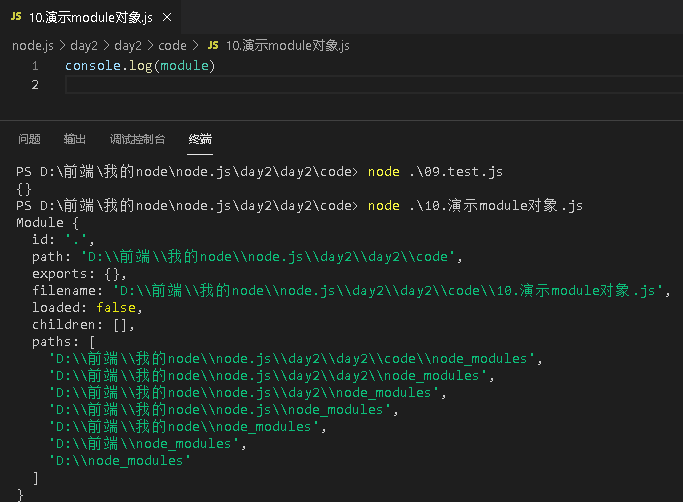Viewport: 683px width, 502px height.
Task: Click terminal command node .\10.演示module对象.js
Action: tap(475, 206)
